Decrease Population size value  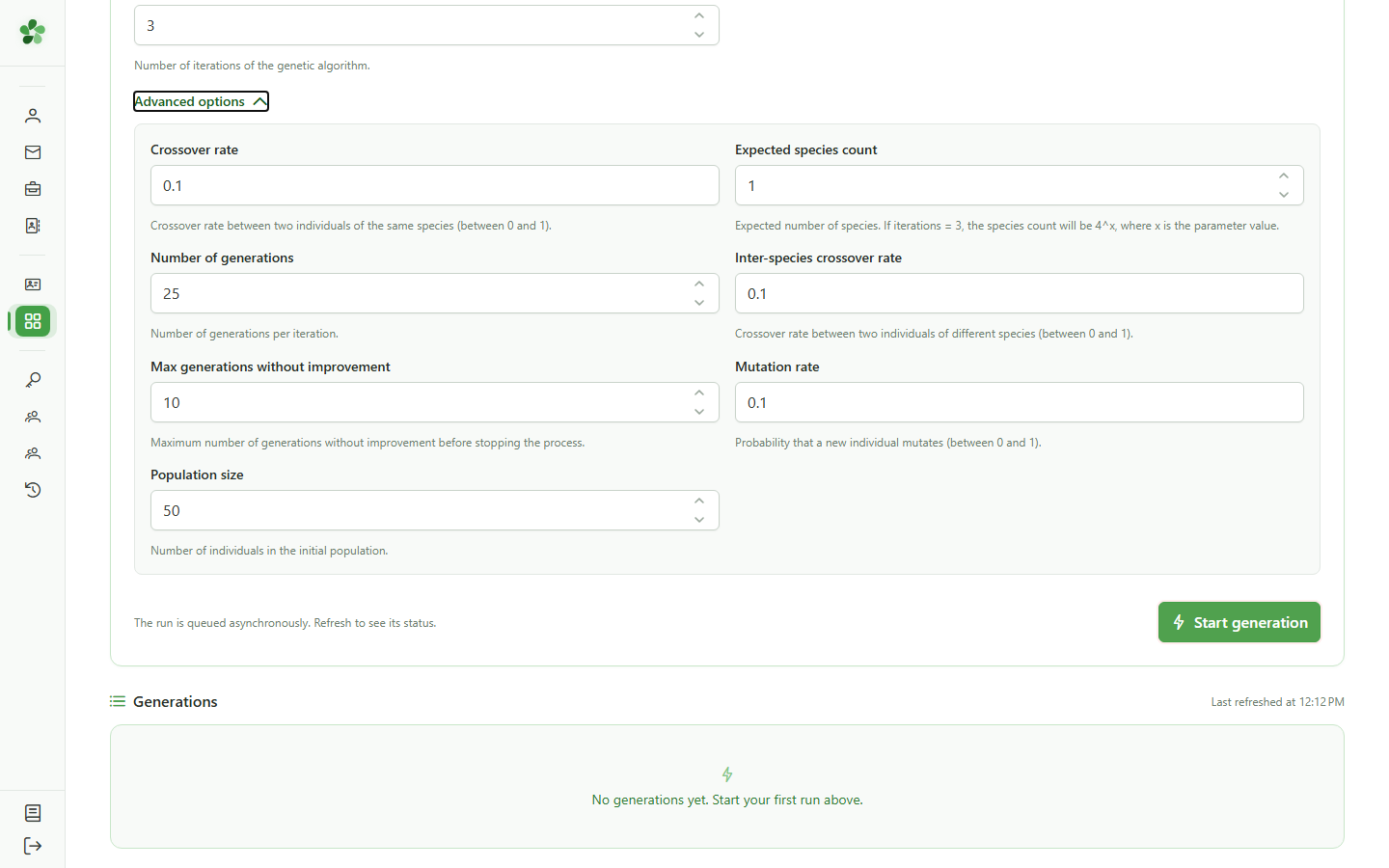(699, 520)
